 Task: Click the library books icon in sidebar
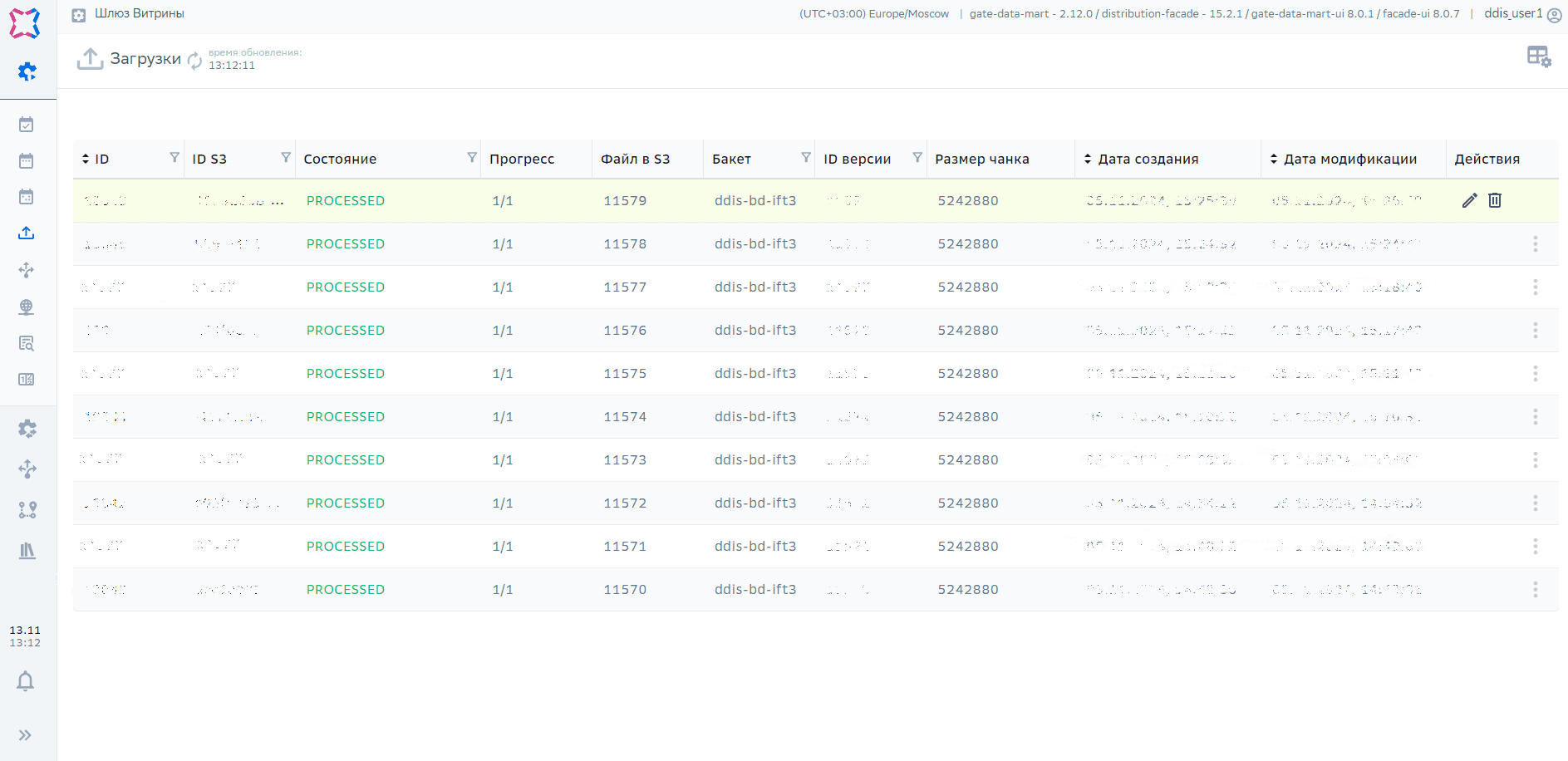pos(27,551)
